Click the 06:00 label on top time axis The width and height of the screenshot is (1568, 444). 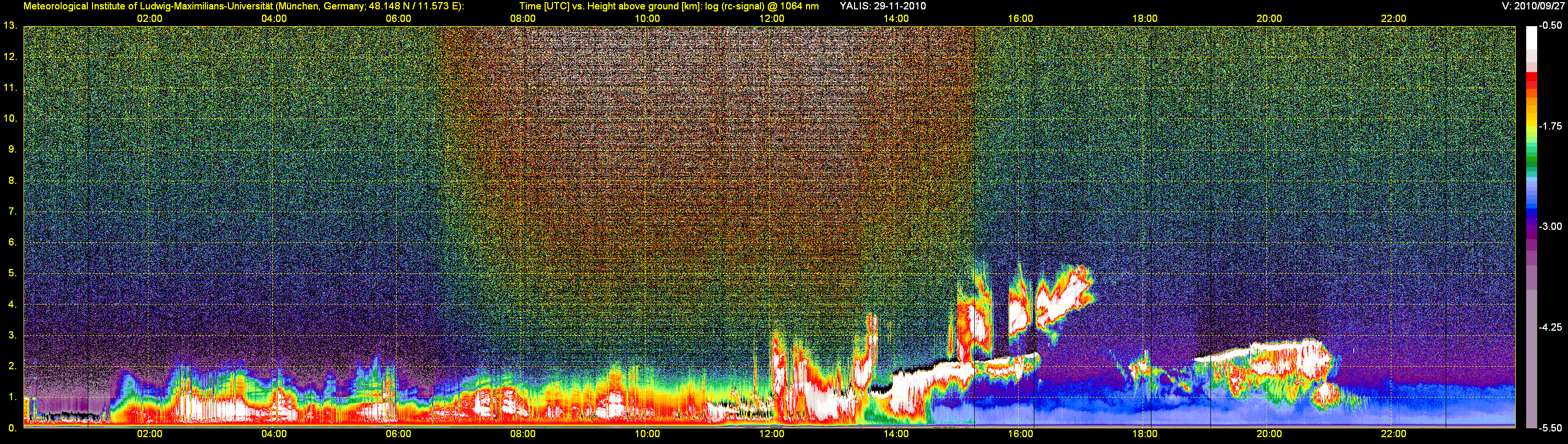[399, 19]
